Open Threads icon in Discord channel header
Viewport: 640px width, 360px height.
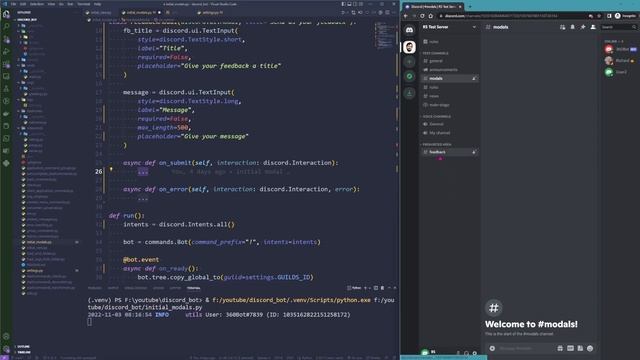(562, 27)
